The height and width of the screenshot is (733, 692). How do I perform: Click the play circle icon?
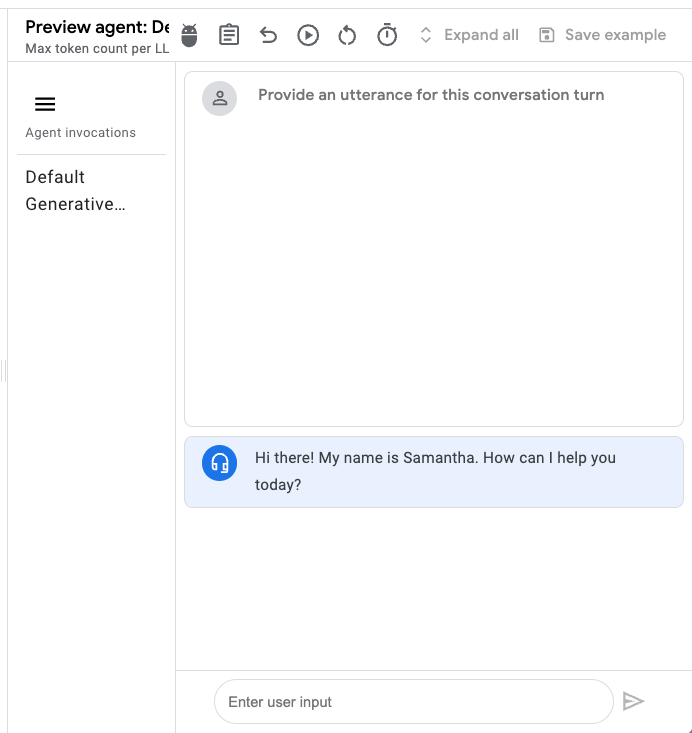tap(308, 35)
